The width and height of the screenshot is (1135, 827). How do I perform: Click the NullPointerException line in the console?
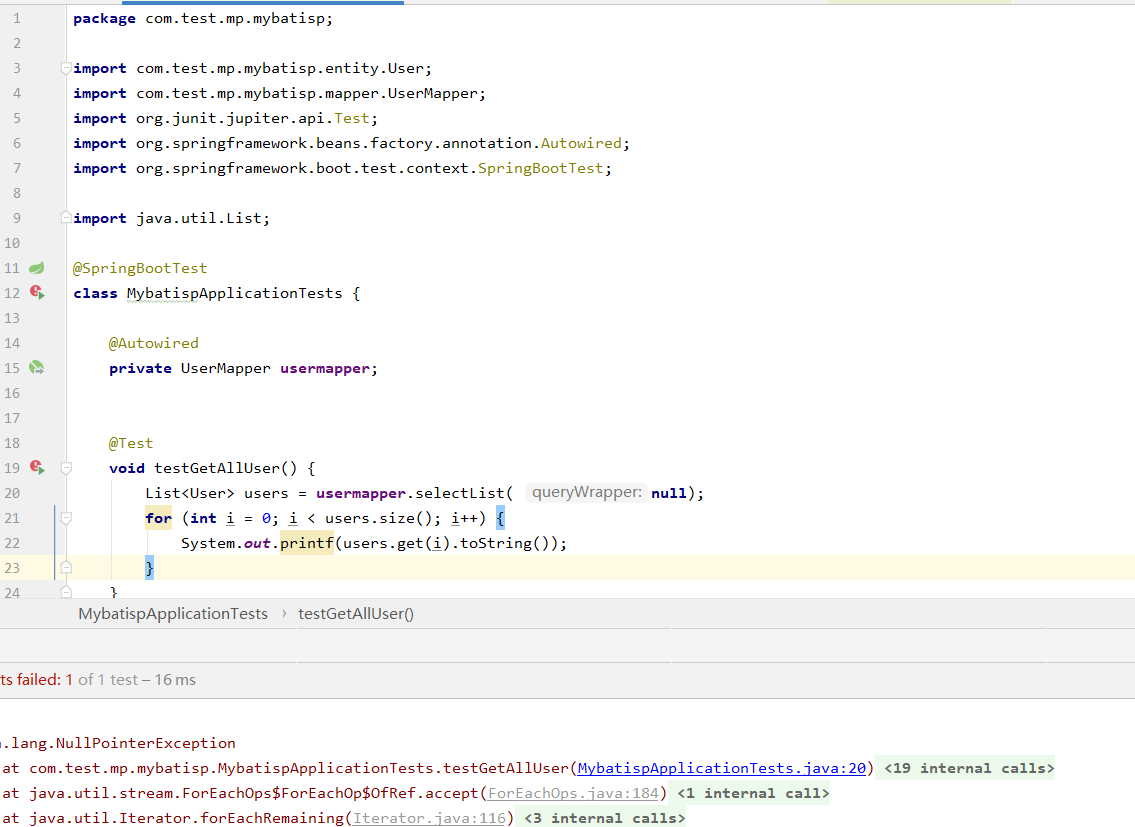pos(117,743)
